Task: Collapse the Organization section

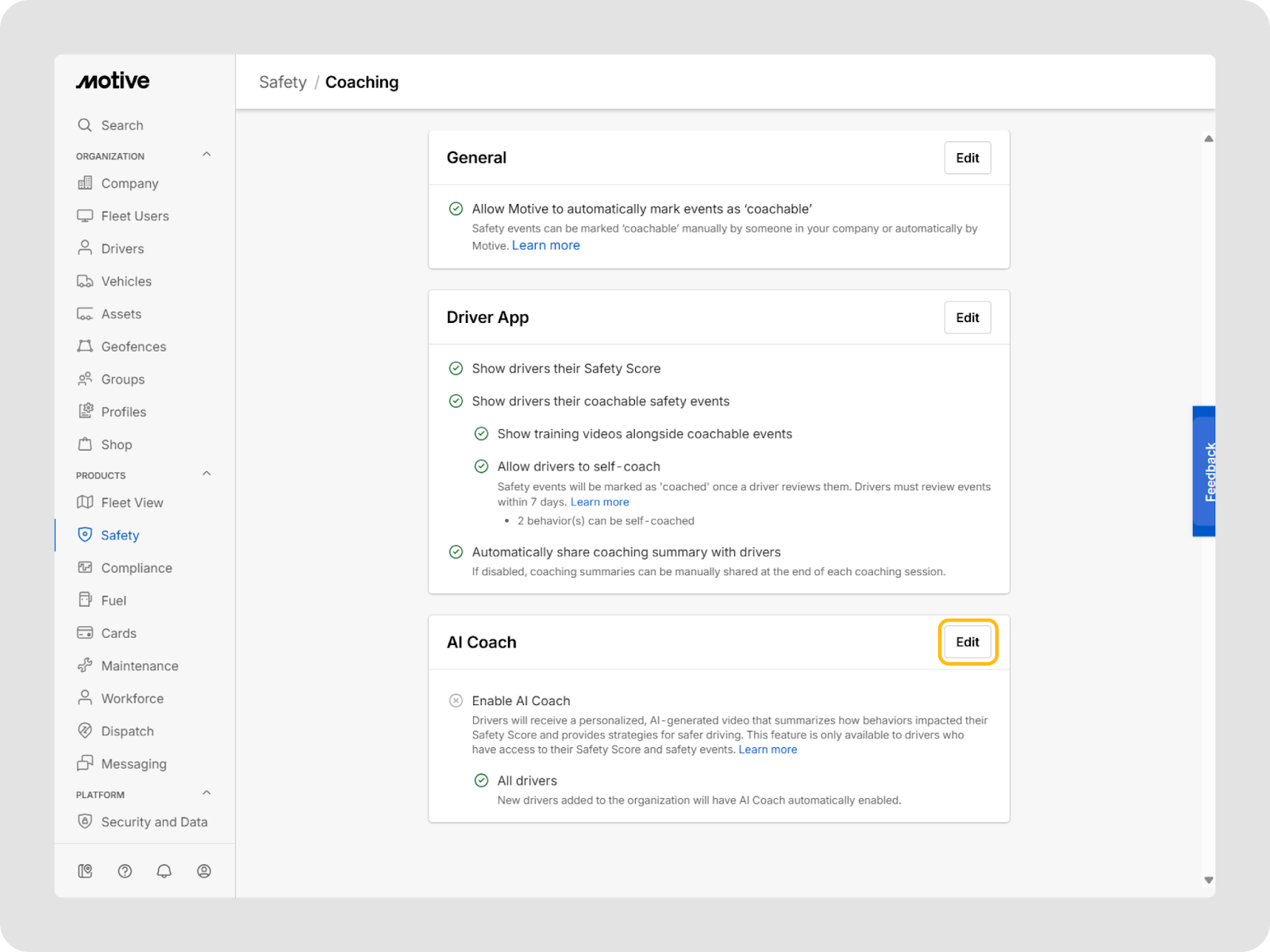Action: point(206,155)
